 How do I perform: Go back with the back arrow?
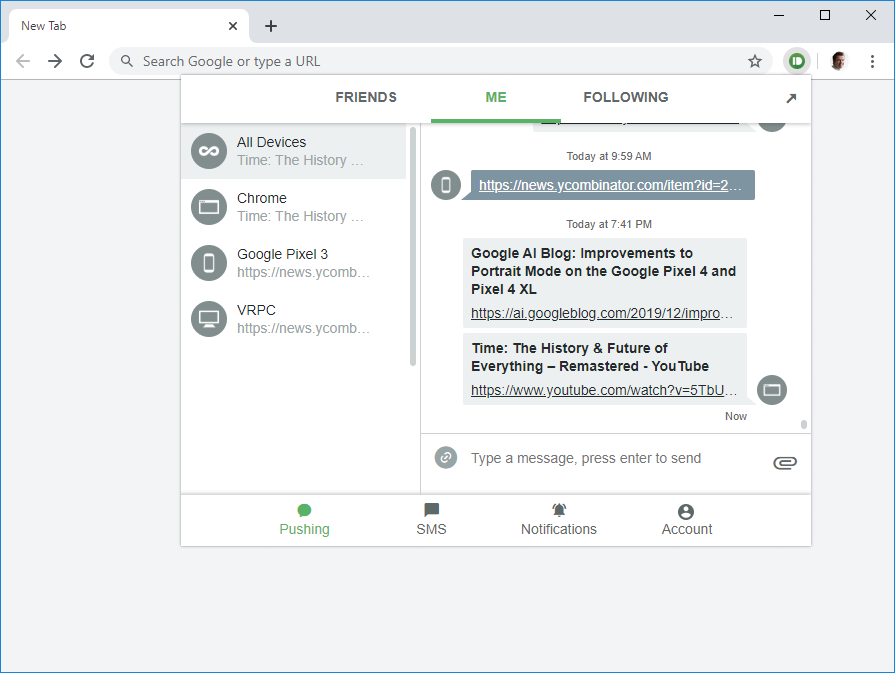(23, 61)
